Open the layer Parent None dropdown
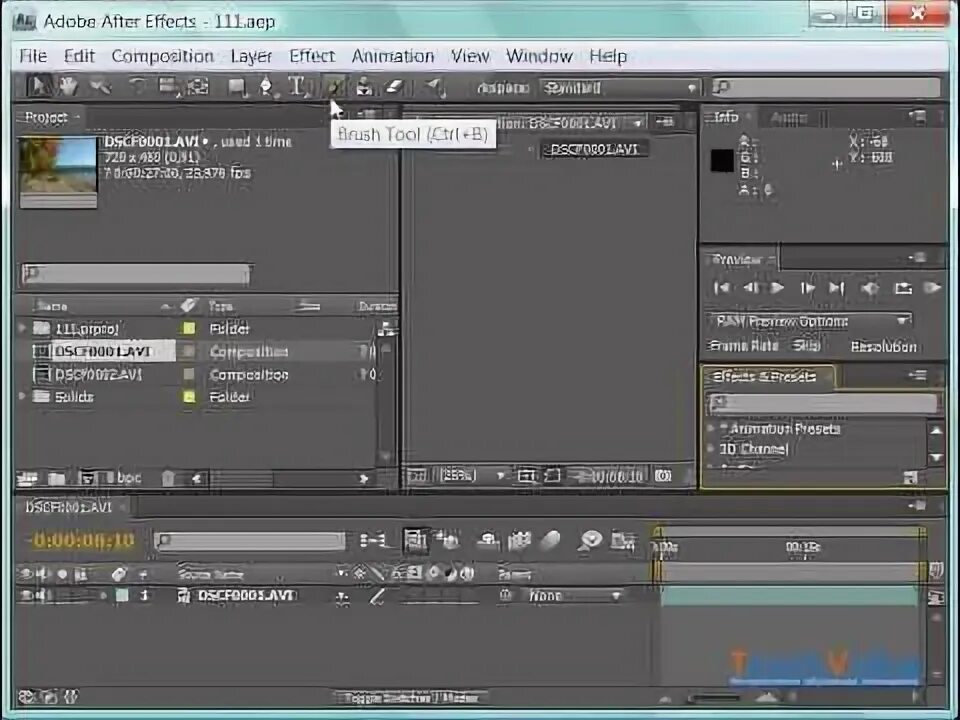This screenshot has height=720, width=960. (574, 596)
